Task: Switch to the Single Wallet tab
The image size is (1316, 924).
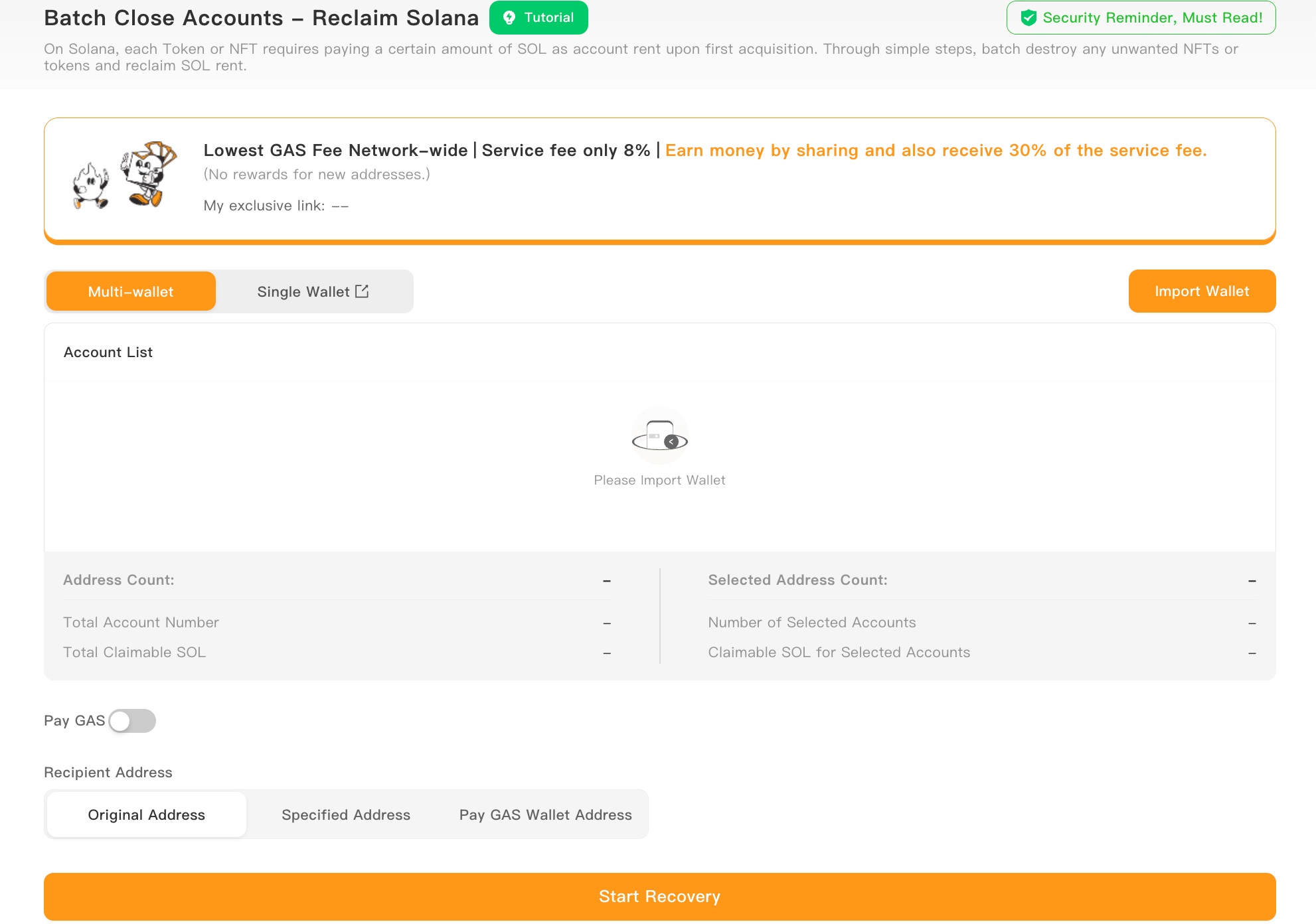Action: coord(313,291)
